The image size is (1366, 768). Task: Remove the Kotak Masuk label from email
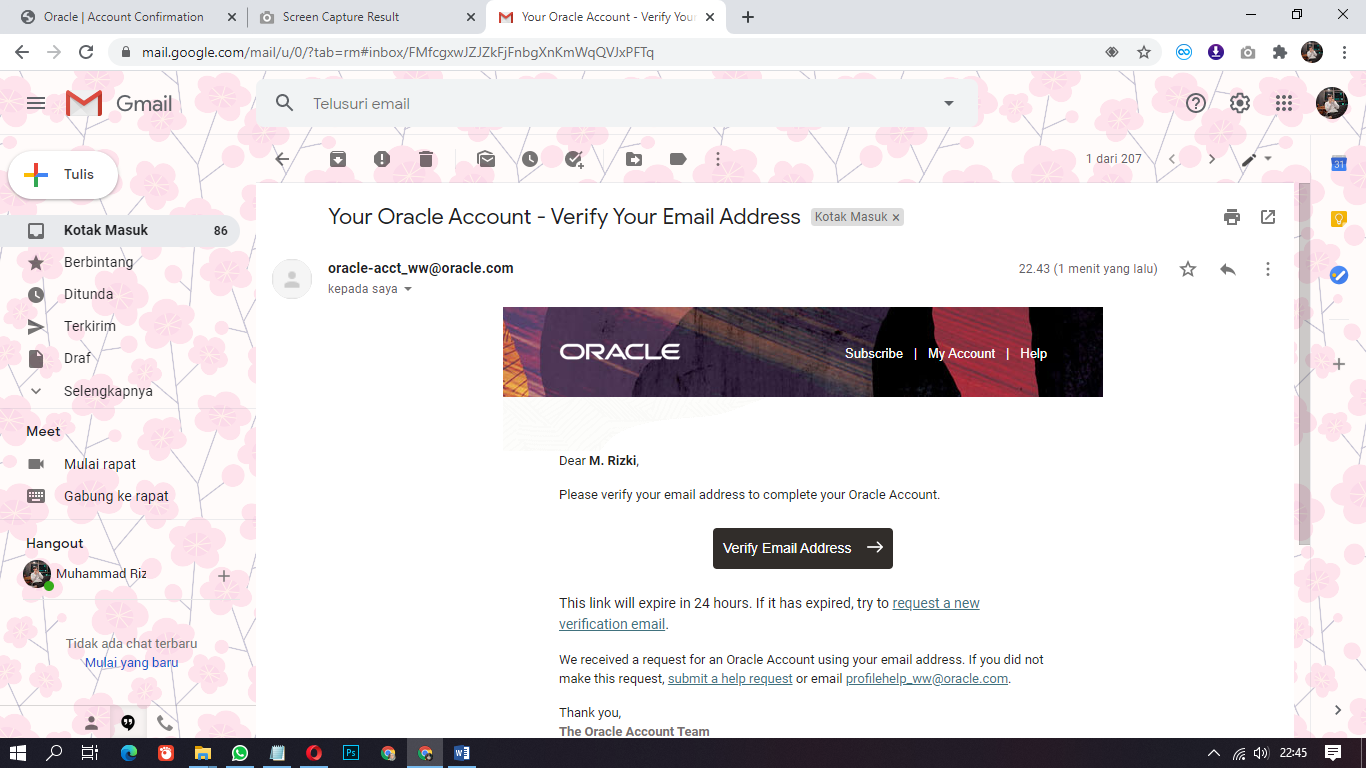(x=896, y=217)
